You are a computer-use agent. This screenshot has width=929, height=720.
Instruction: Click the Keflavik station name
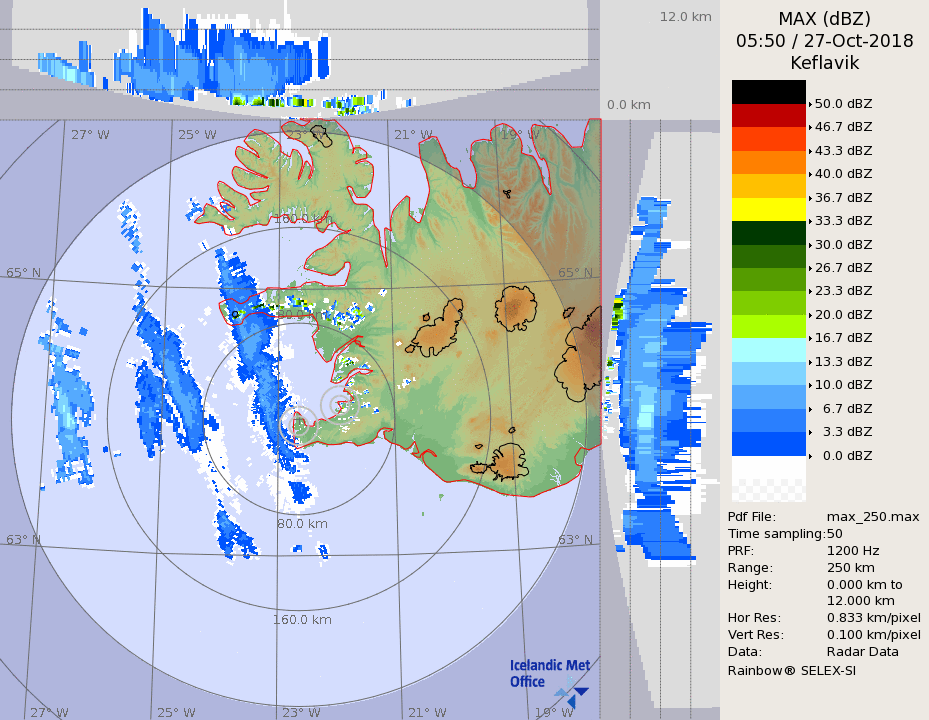(x=824, y=63)
